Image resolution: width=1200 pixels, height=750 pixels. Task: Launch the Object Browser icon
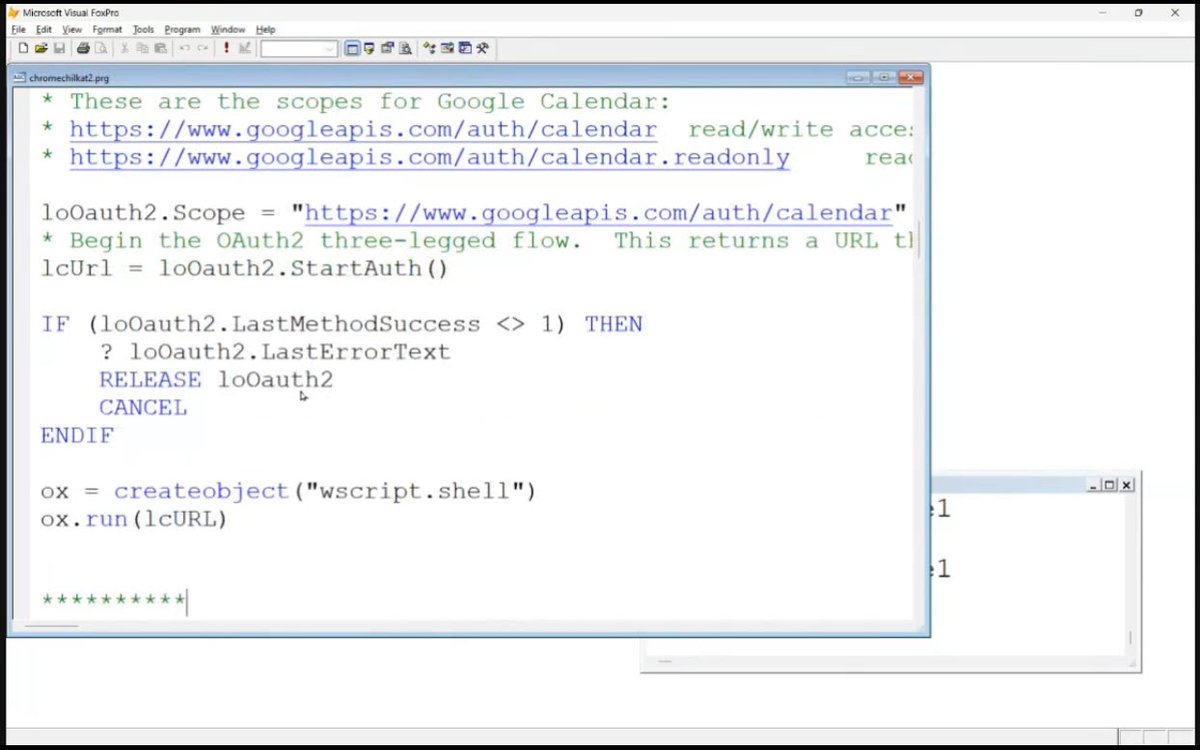pyautogui.click(x=447, y=48)
